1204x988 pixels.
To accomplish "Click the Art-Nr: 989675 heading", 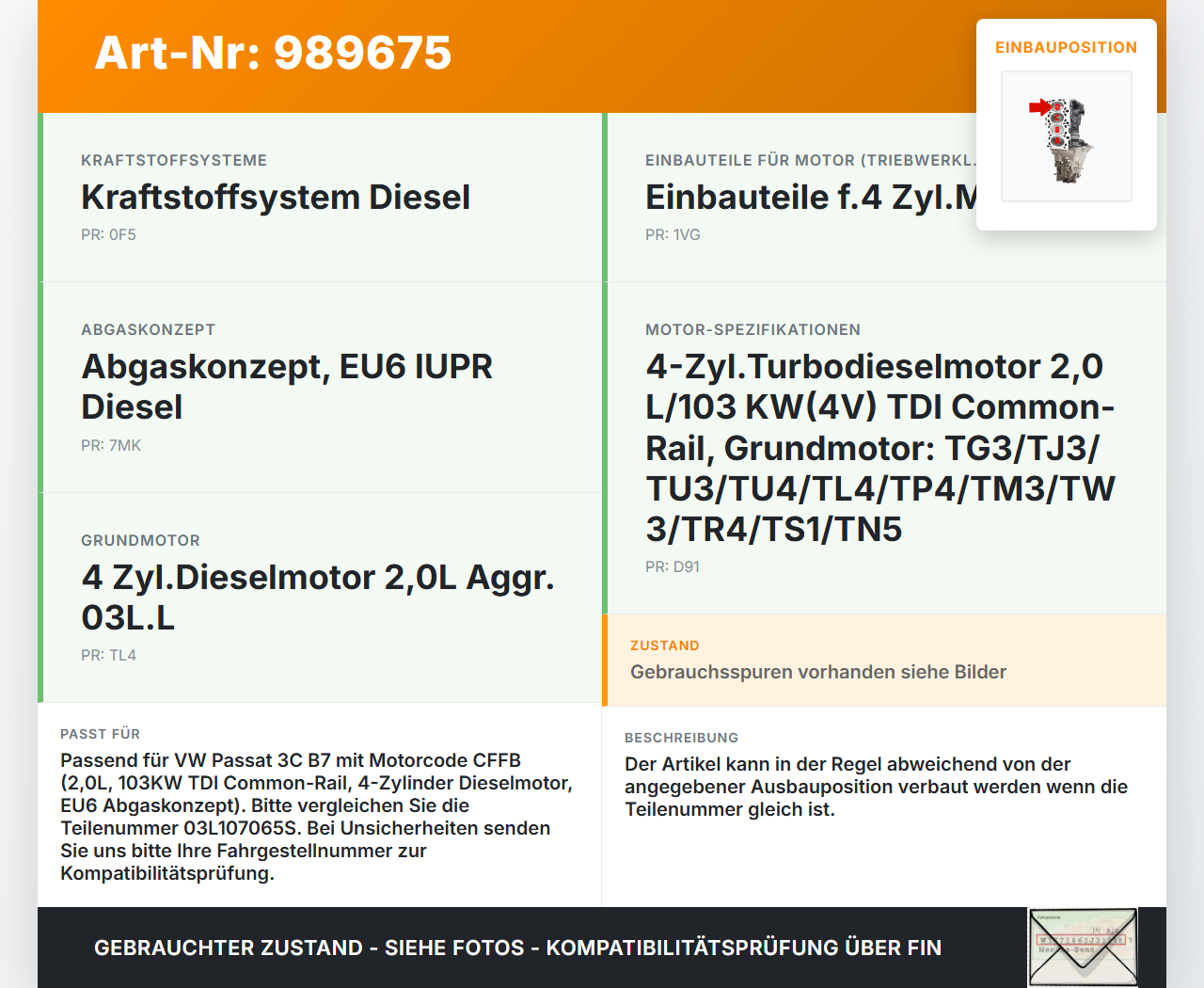I will pos(273,53).
